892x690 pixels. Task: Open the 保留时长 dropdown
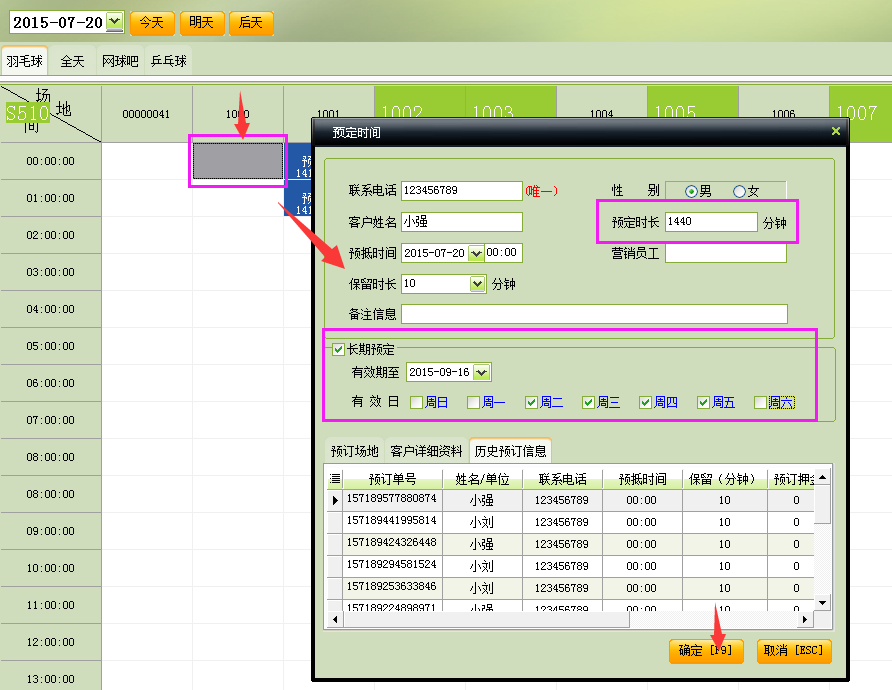(478, 284)
